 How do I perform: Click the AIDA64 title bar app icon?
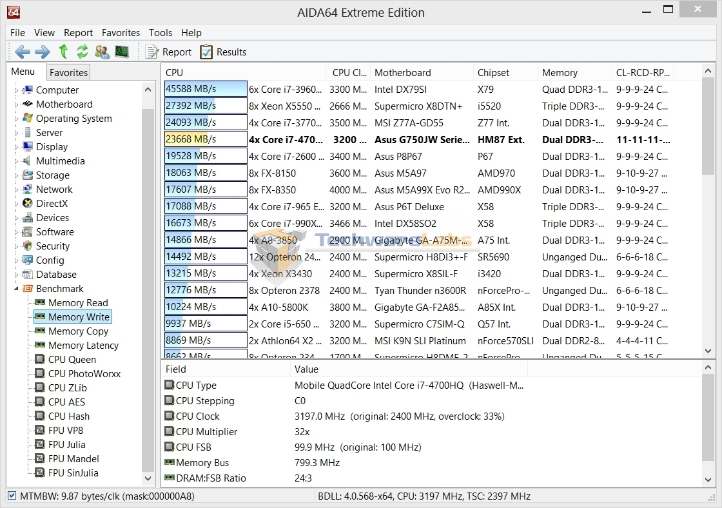[x=13, y=12]
